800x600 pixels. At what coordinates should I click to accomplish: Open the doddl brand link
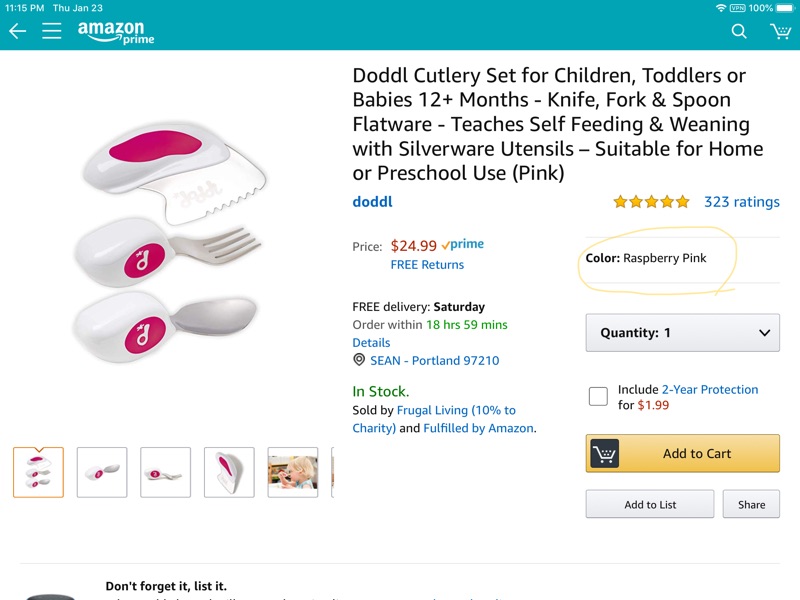pos(372,202)
